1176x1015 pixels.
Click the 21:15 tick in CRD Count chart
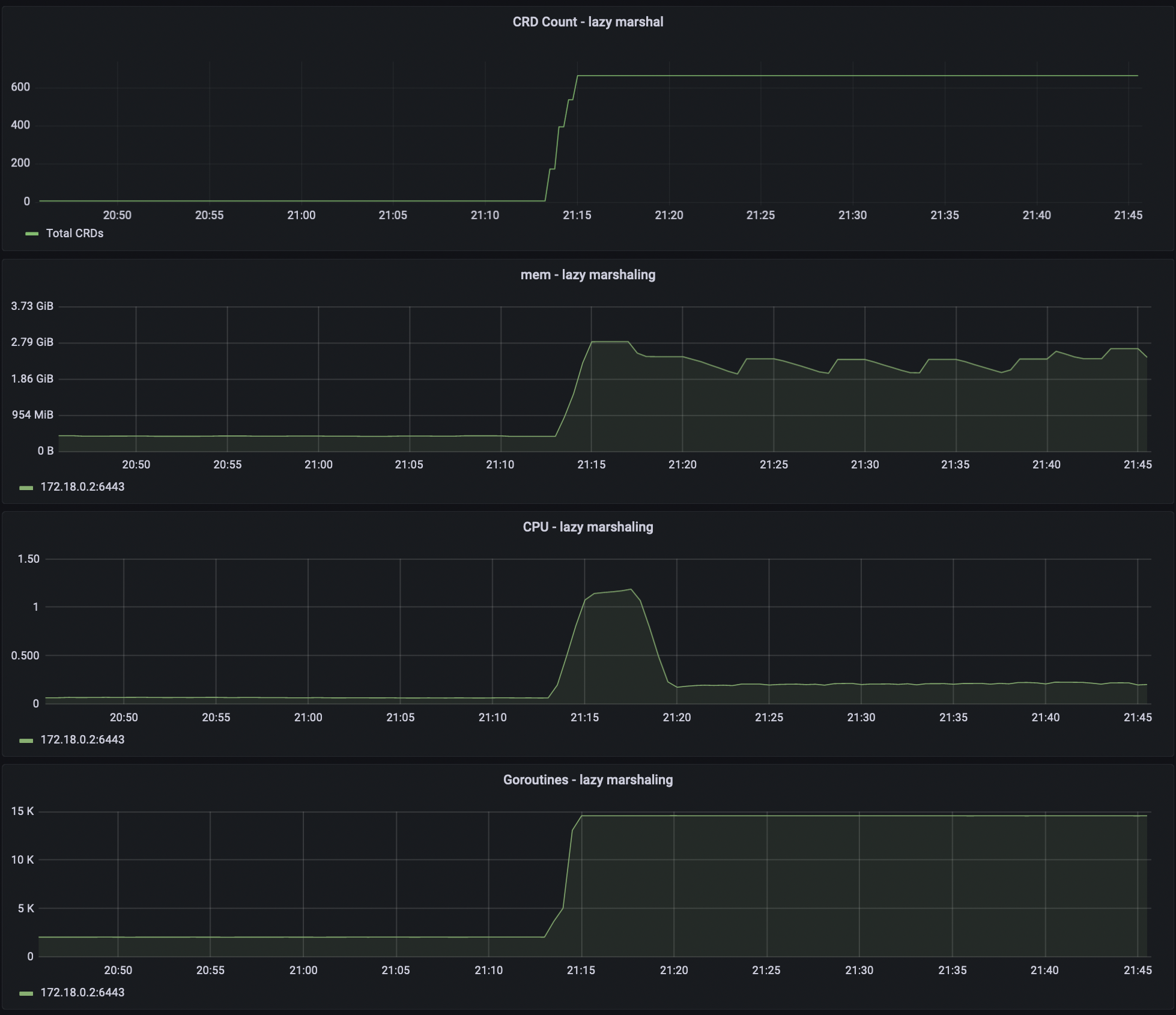point(577,216)
